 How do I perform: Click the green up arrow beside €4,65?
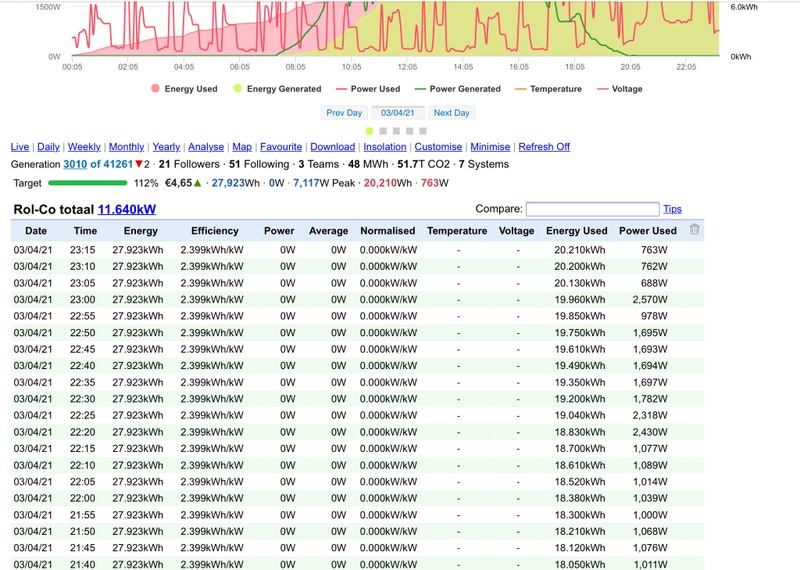pyautogui.click(x=197, y=183)
